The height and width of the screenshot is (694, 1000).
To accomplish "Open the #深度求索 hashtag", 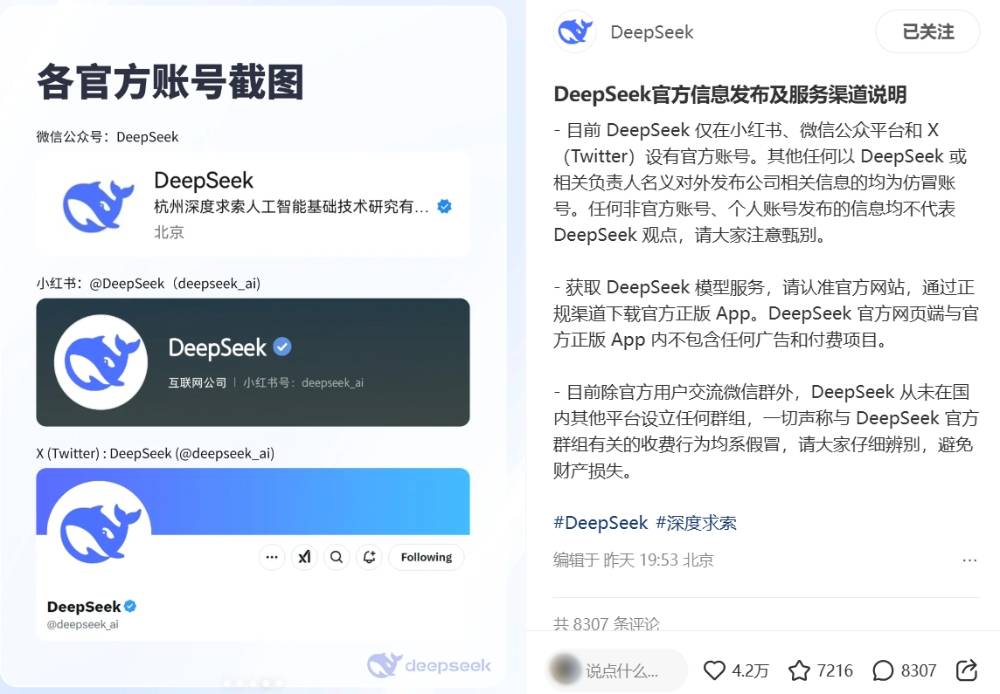I will (x=696, y=523).
